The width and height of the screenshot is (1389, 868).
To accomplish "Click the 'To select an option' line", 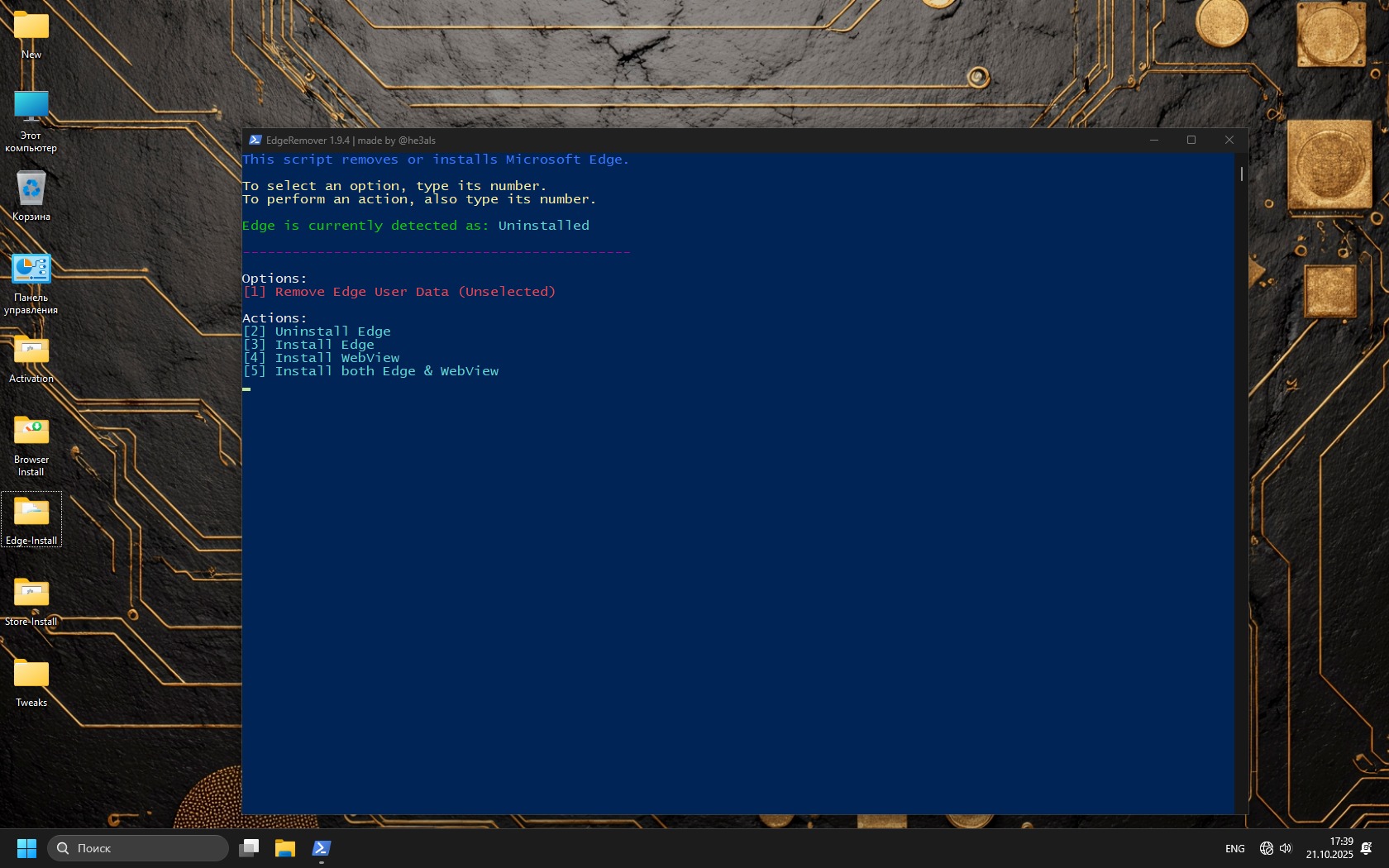I will coord(394,186).
